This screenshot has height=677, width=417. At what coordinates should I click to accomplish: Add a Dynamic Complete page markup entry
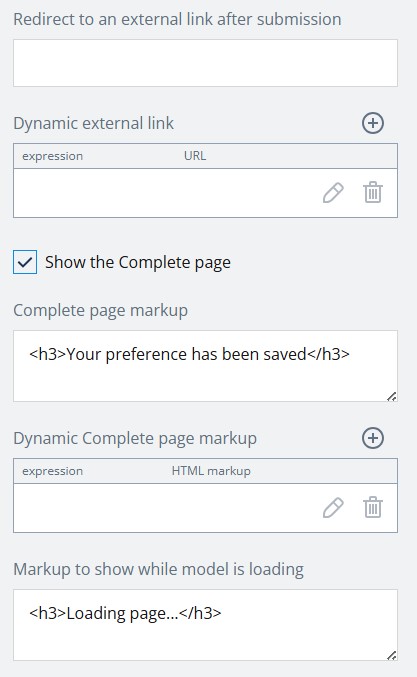point(373,438)
